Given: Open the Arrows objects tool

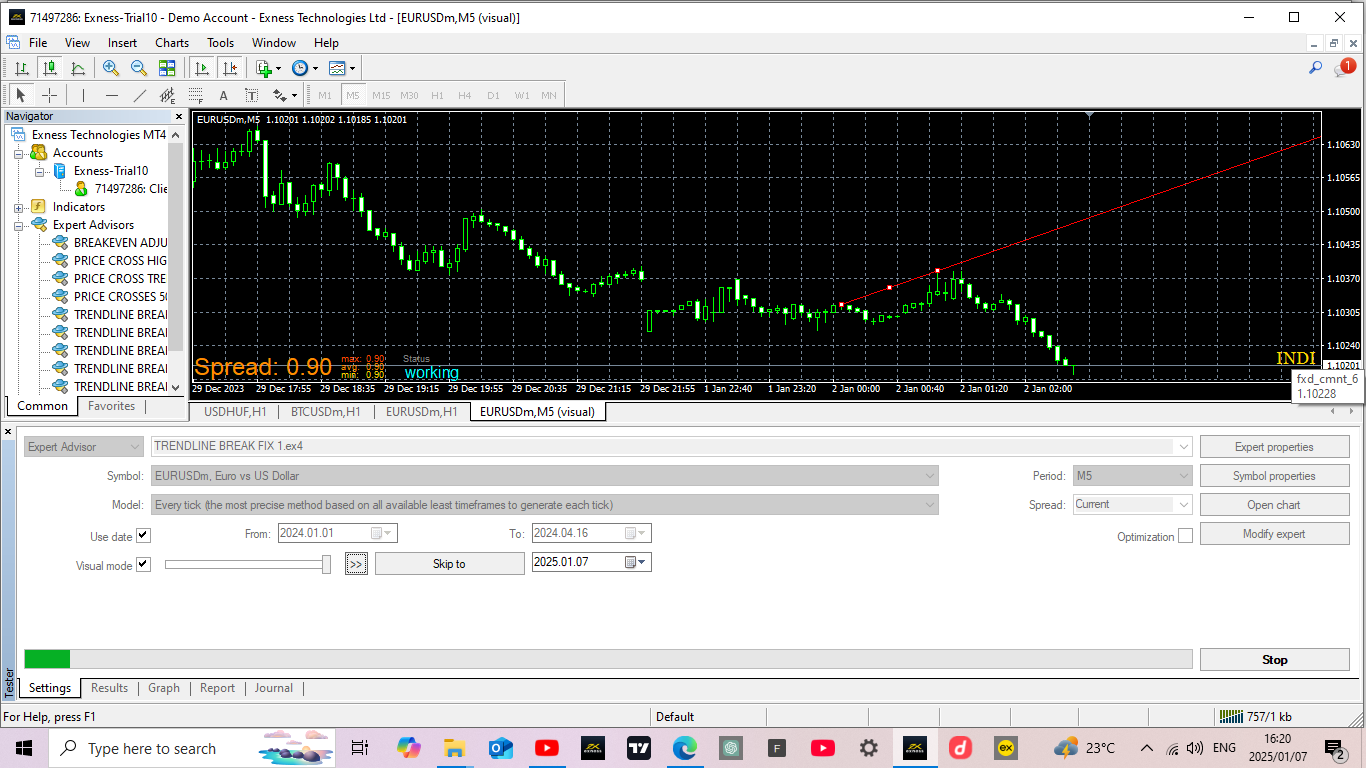Looking at the screenshot, I should (x=285, y=95).
